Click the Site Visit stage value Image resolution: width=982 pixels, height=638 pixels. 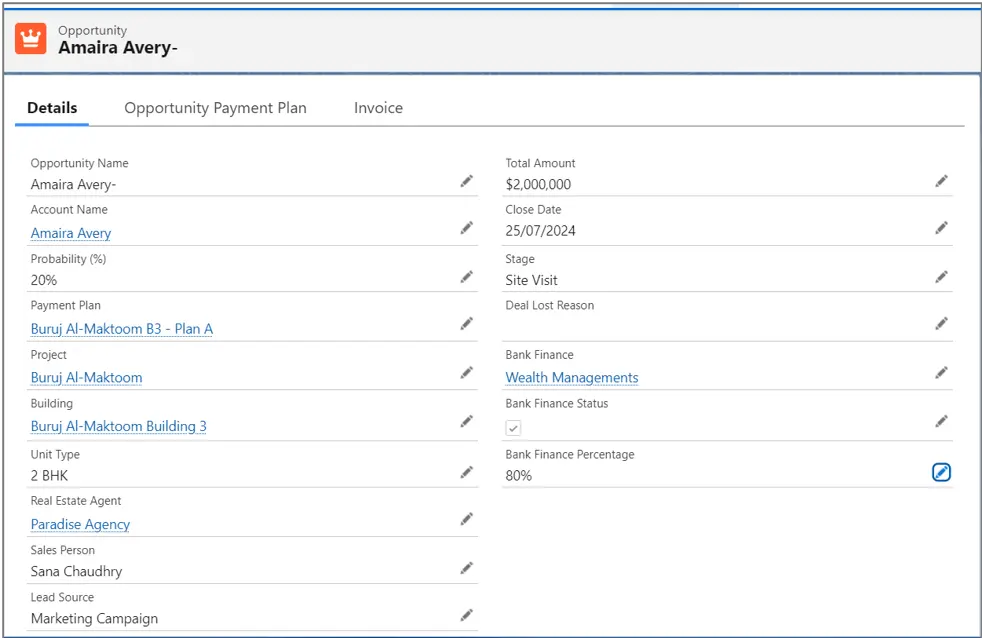pos(531,280)
